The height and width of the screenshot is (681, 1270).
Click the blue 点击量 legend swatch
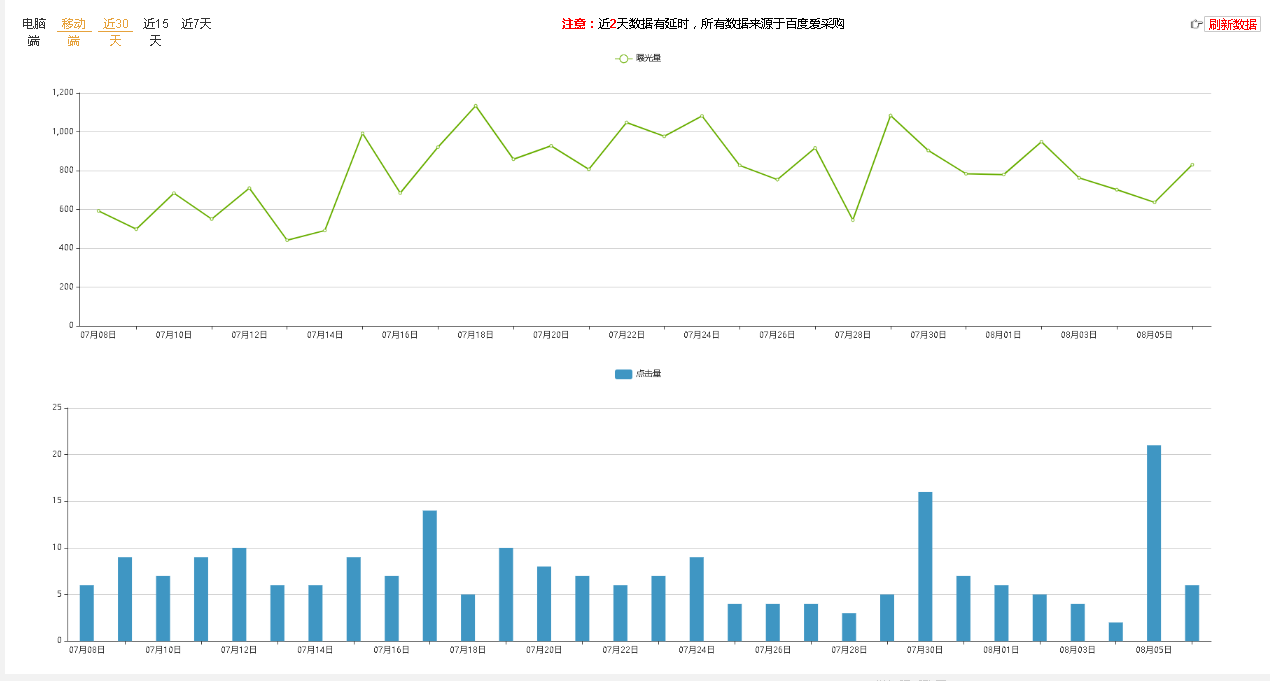623,374
